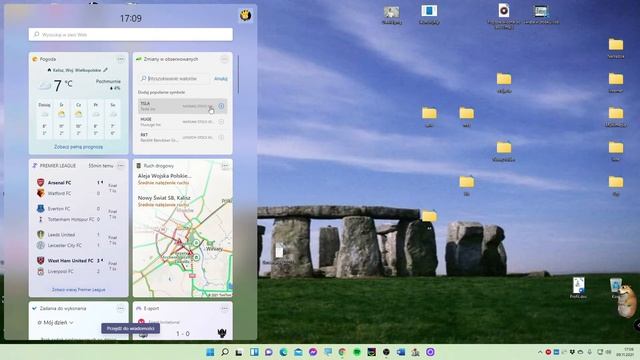Select Liverpool FC team name

pyautogui.click(x=60, y=271)
